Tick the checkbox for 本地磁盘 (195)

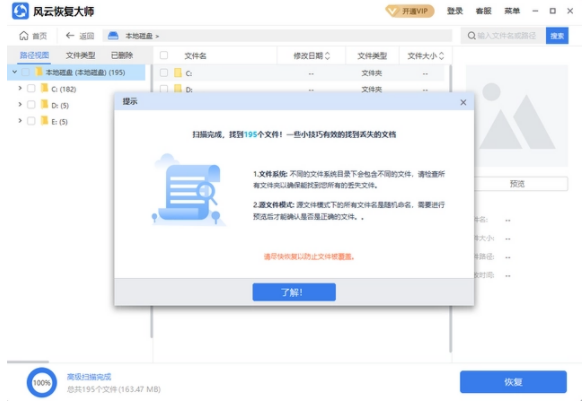pos(26,72)
